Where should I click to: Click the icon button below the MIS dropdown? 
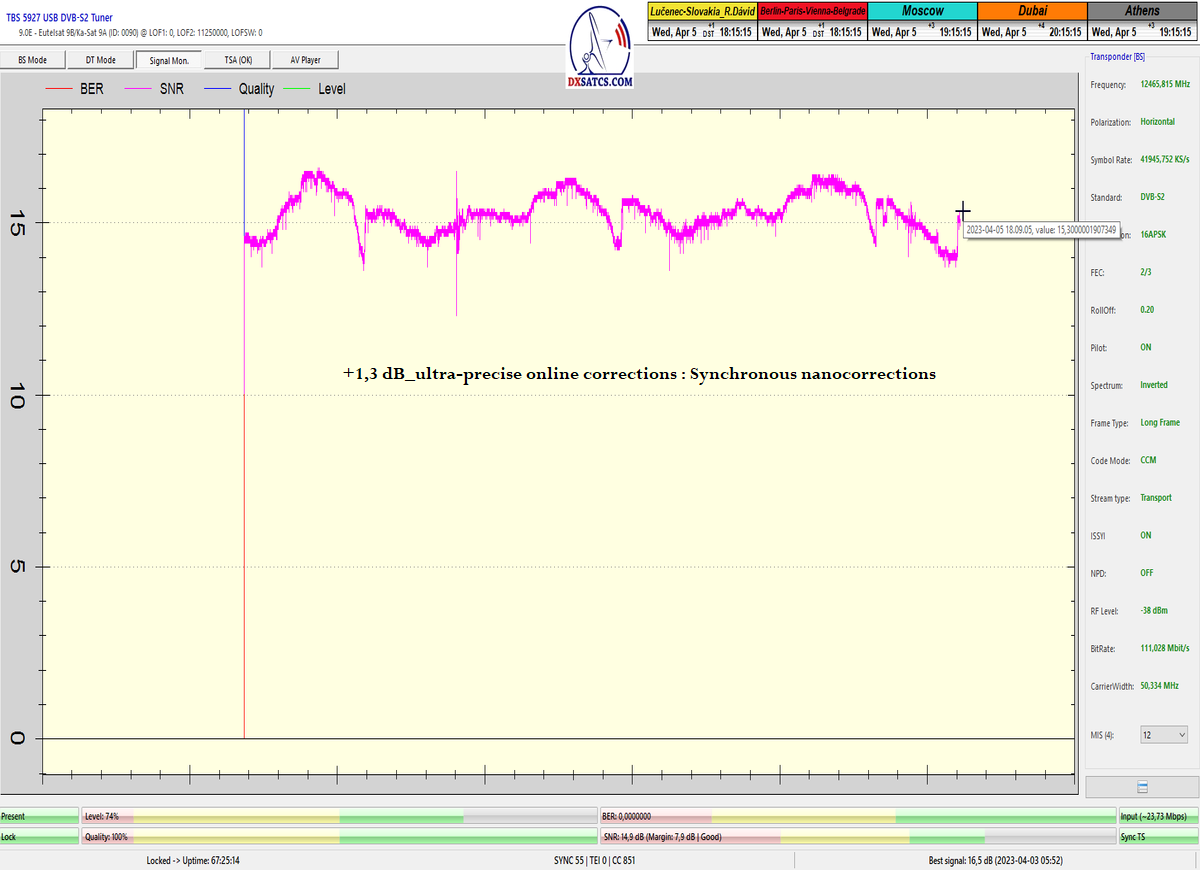coord(1142,787)
